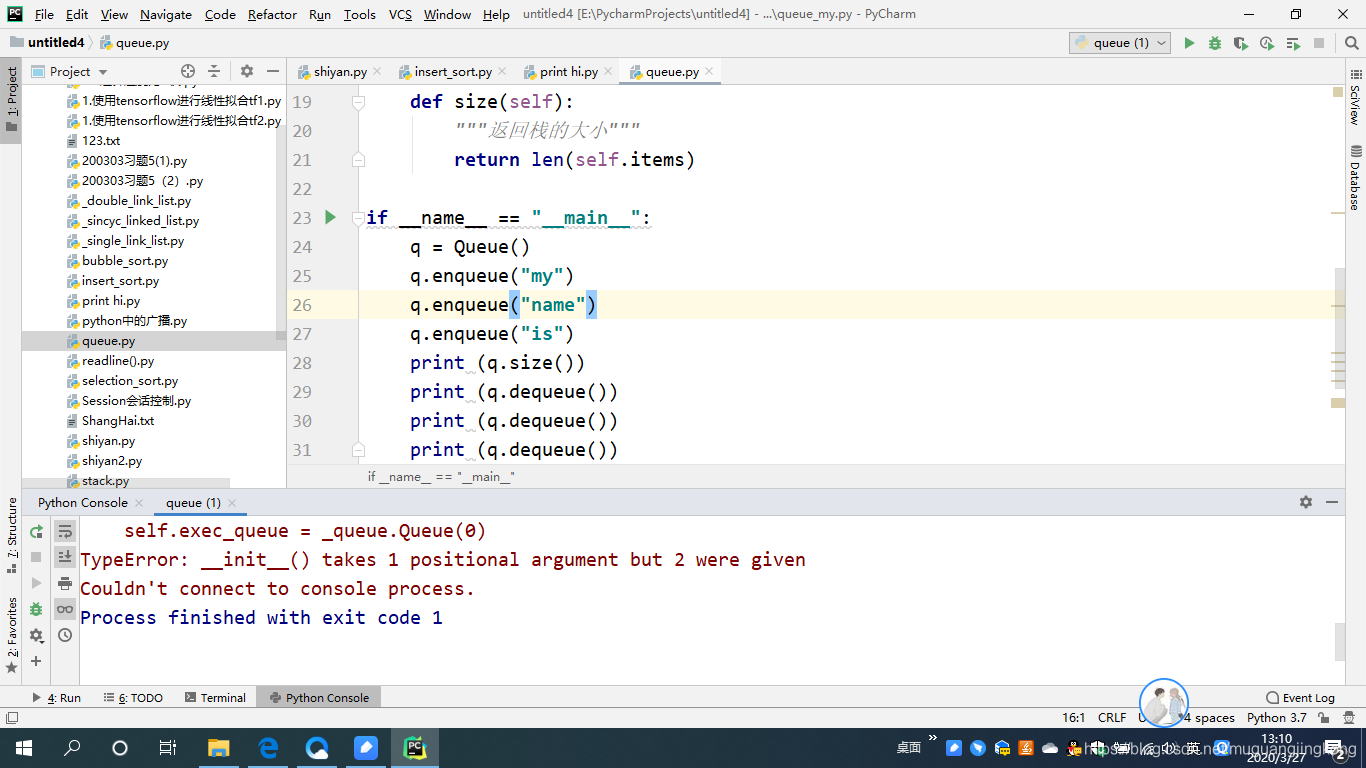Select ShangHai.txt in project tree
The width and height of the screenshot is (1366, 768).
118,420
